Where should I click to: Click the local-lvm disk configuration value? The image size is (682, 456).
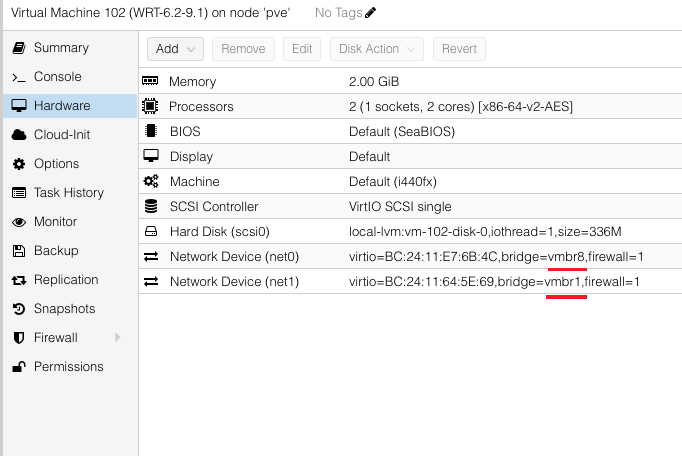pyautogui.click(x=485, y=231)
